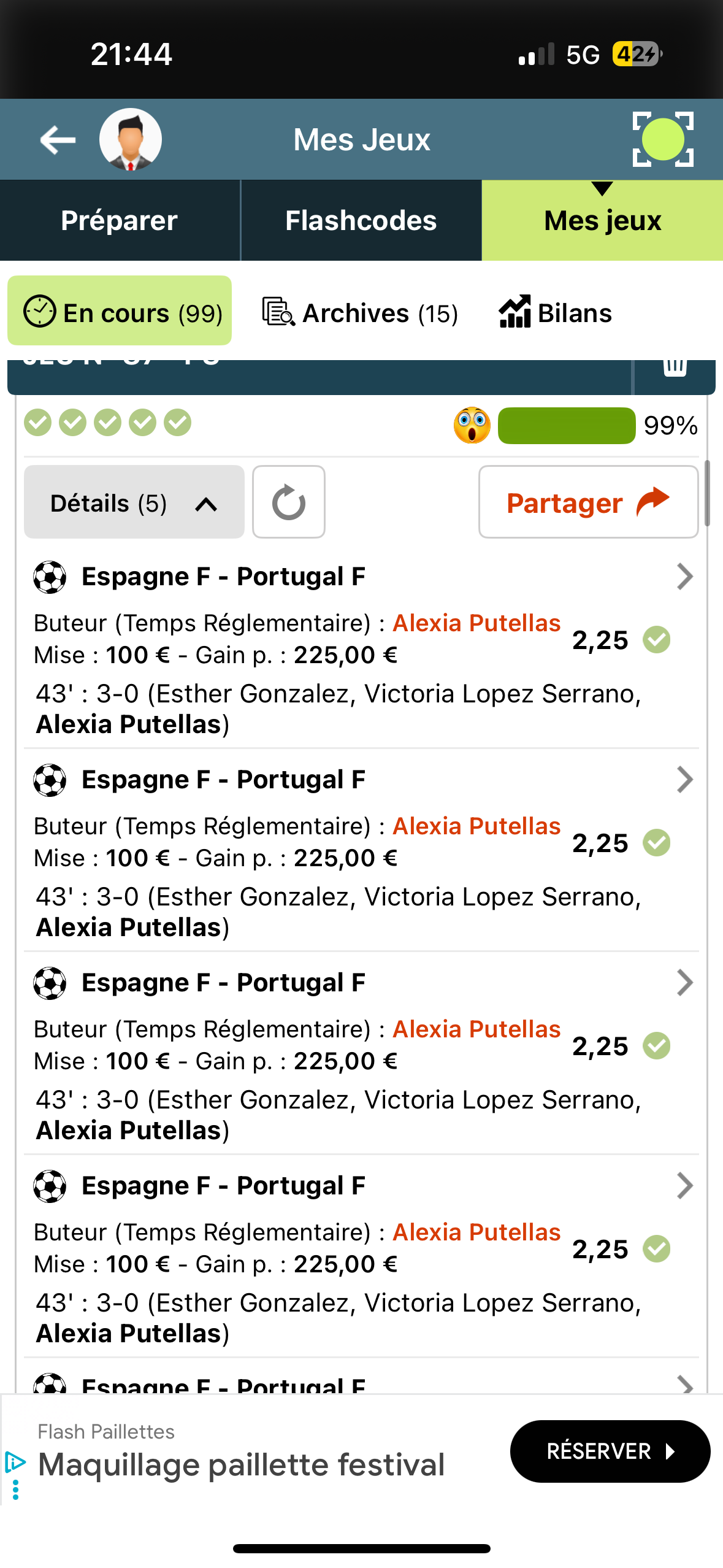Refresh bet details with the reload icon

pos(289,502)
